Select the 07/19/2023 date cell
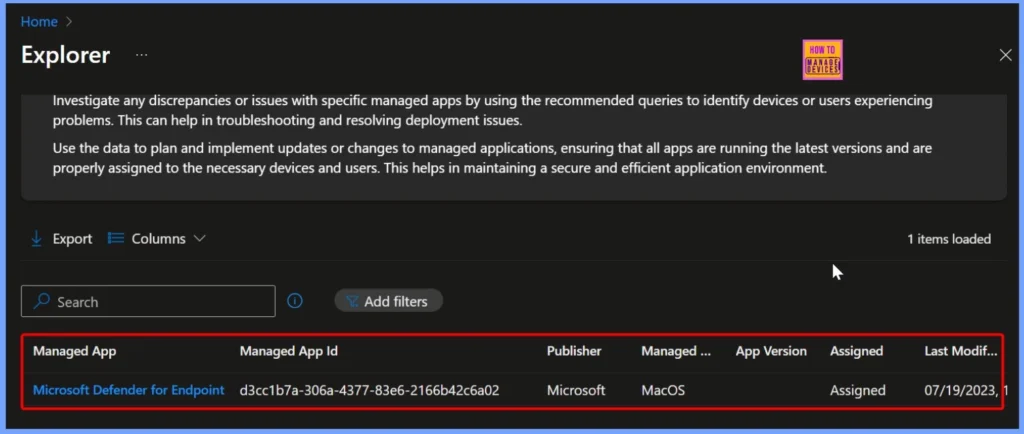Image resolution: width=1024 pixels, height=434 pixels. [966, 390]
